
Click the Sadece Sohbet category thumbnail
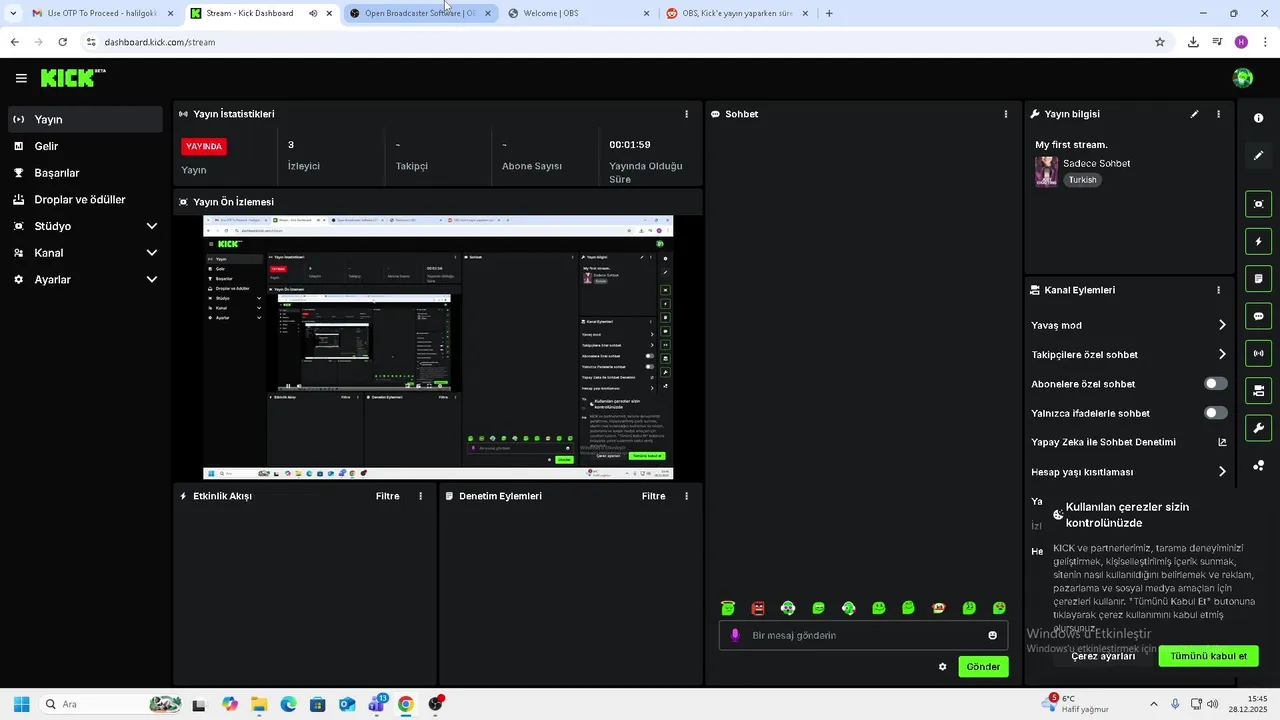point(1046,171)
